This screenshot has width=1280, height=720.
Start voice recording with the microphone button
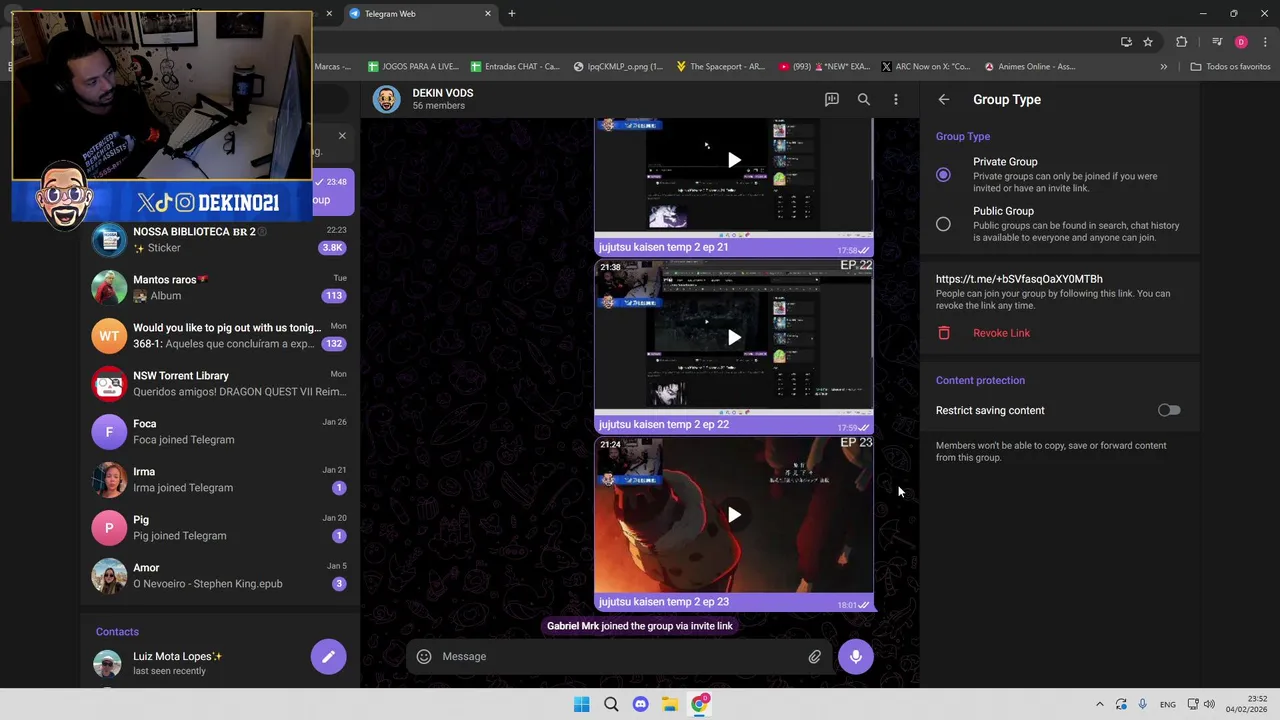[x=855, y=656]
